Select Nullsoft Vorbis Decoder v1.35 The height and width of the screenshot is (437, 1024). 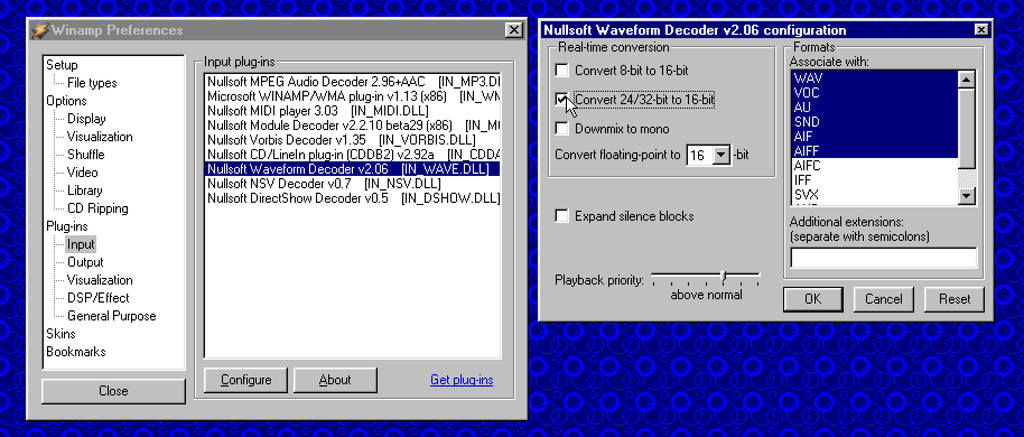pyautogui.click(x=353, y=140)
